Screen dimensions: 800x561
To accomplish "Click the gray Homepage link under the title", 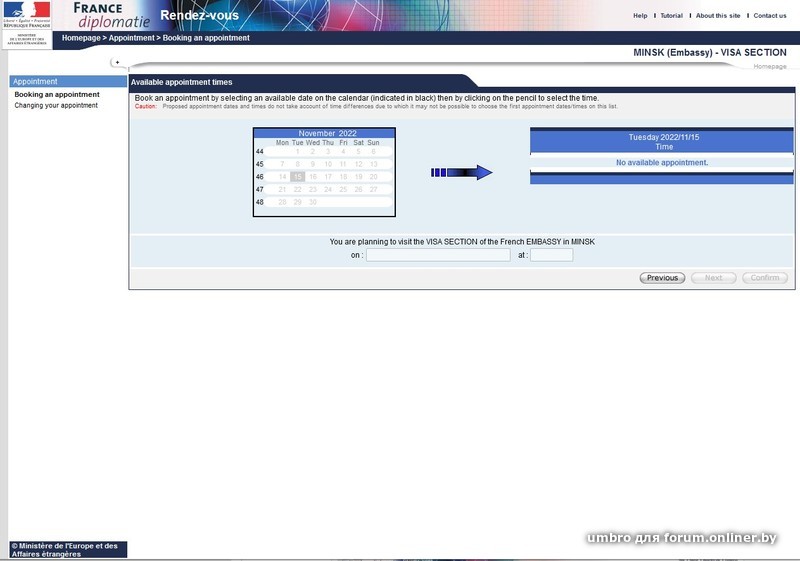I will coord(770,66).
